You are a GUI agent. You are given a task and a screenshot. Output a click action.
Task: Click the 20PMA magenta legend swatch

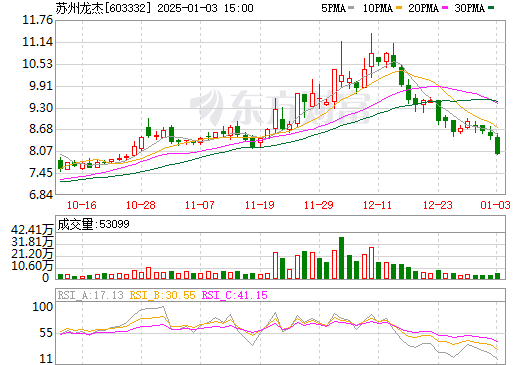click(x=445, y=7)
